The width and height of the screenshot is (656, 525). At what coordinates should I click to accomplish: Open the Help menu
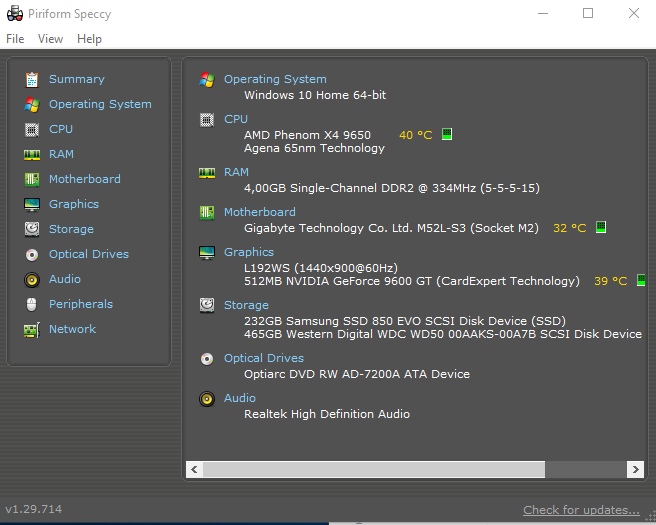[x=89, y=39]
